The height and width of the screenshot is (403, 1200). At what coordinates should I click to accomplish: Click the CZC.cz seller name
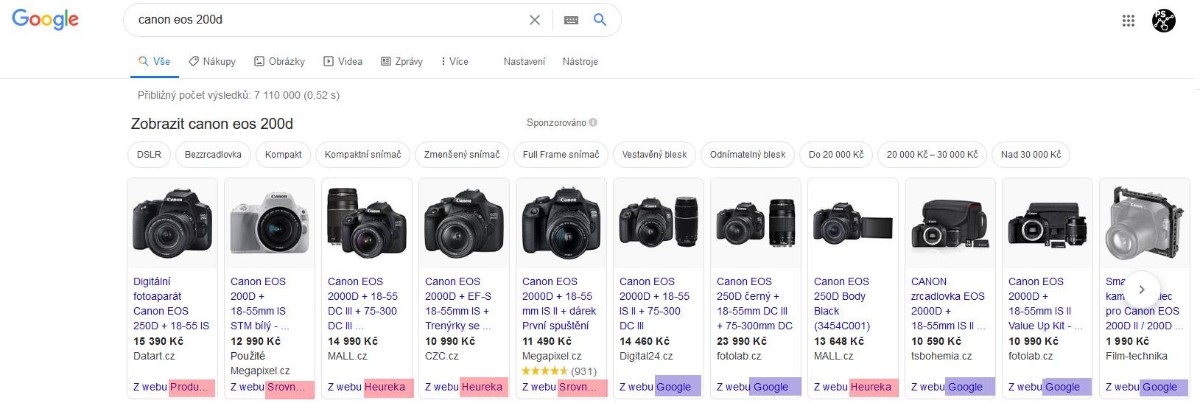coord(441,356)
